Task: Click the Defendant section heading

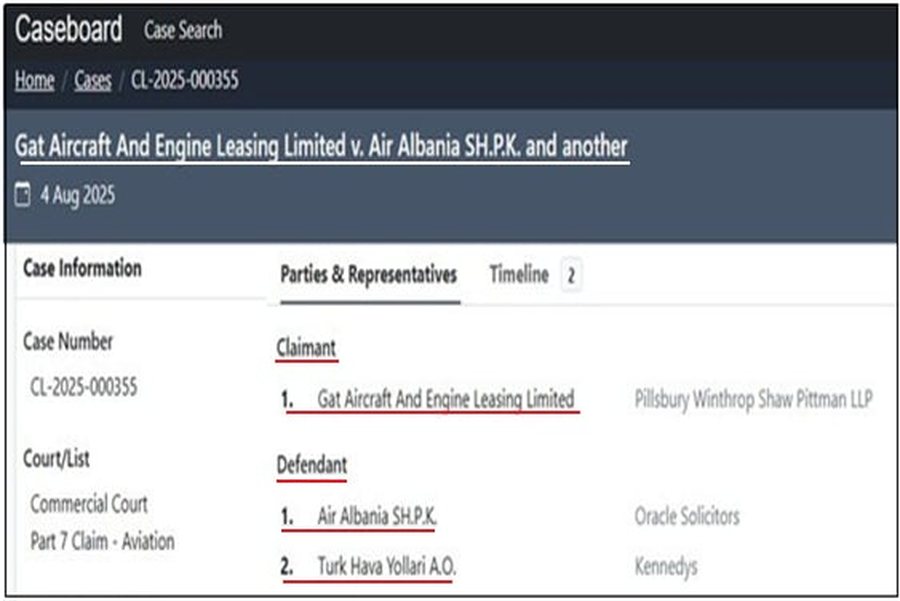Action: pyautogui.click(x=312, y=465)
